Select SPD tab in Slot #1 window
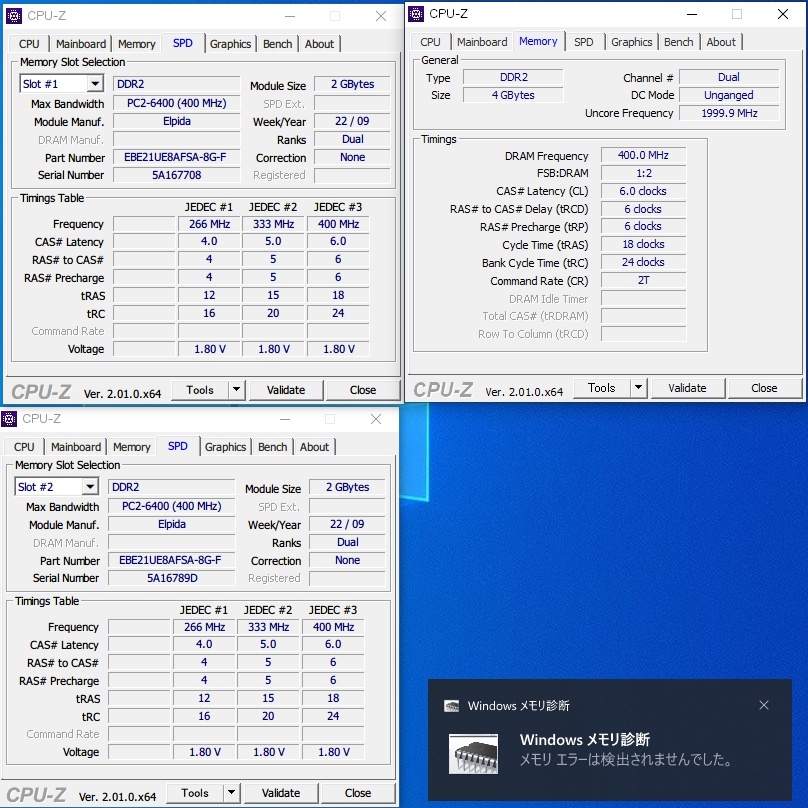 183,43
